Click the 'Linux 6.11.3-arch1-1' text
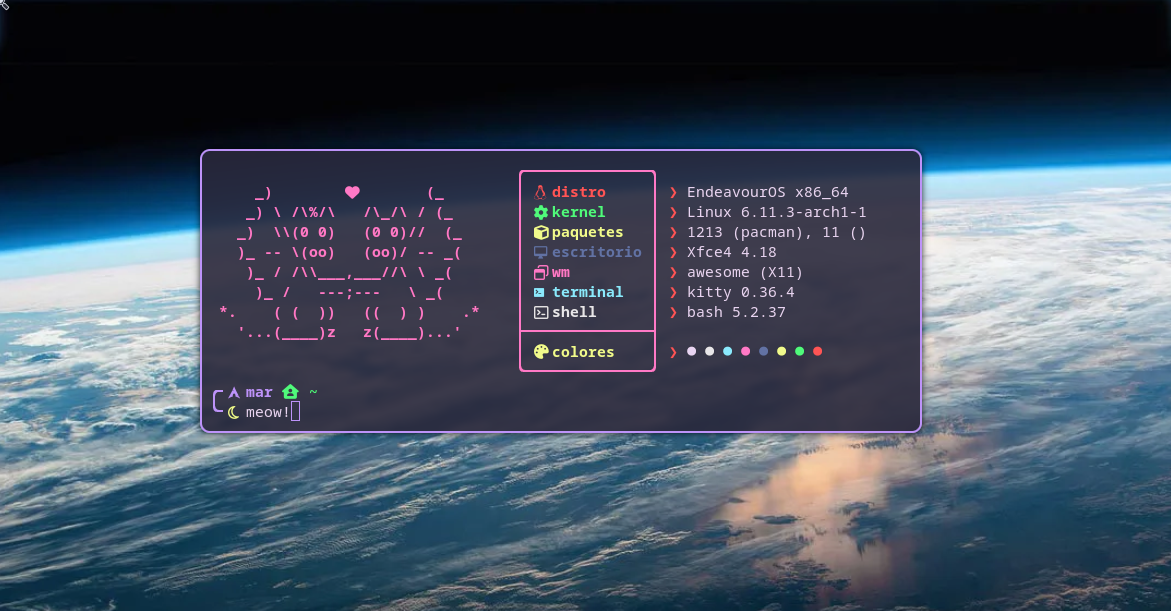Viewport: 1171px width, 611px height. coord(777,212)
